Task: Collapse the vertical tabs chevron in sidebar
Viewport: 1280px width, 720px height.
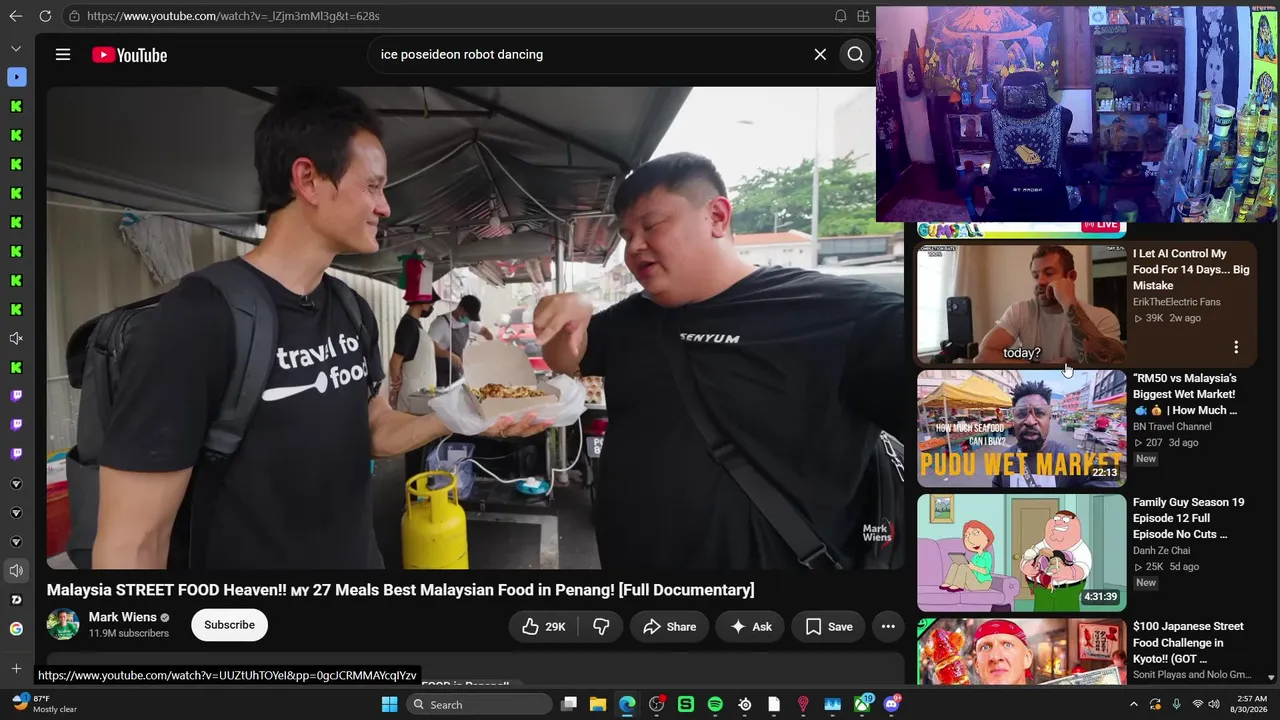Action: [16, 48]
